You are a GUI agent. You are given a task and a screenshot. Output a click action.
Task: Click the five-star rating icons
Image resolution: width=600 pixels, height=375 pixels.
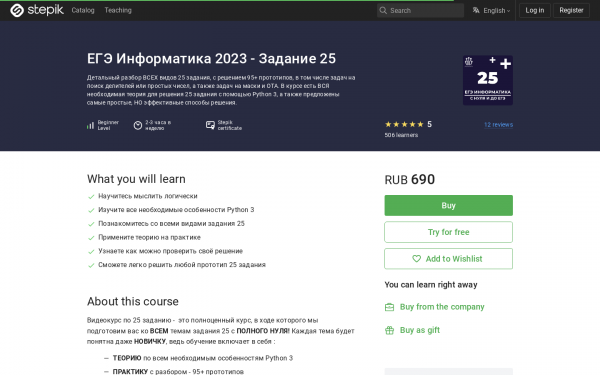pyautogui.click(x=404, y=124)
